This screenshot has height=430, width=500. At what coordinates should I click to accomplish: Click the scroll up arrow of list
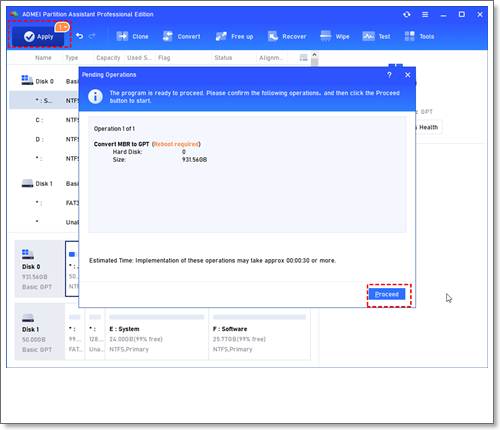tap(314, 54)
